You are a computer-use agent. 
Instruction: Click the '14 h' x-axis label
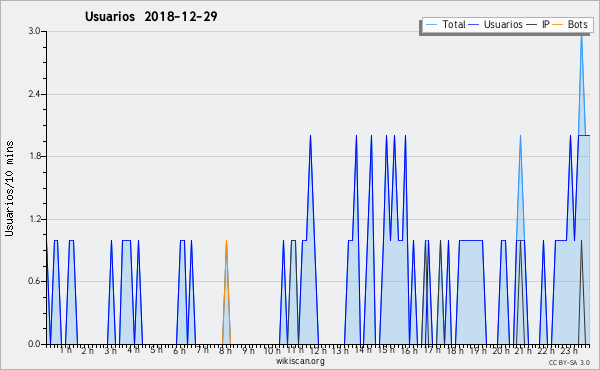363,350
